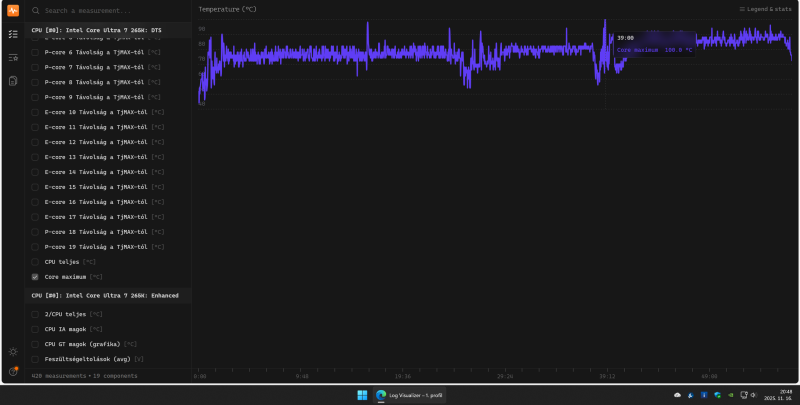Toggle the light/dark theme sun icon
The image size is (800, 405).
point(13,352)
